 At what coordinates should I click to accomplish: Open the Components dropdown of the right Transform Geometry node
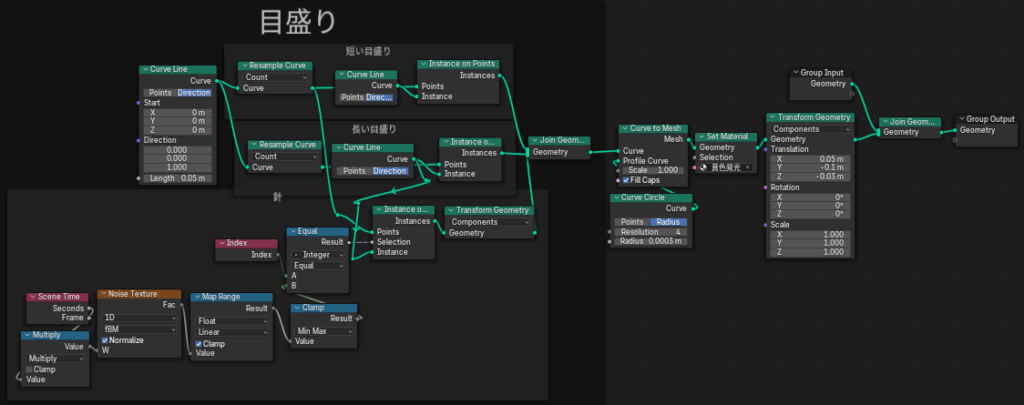pyautogui.click(x=810, y=129)
